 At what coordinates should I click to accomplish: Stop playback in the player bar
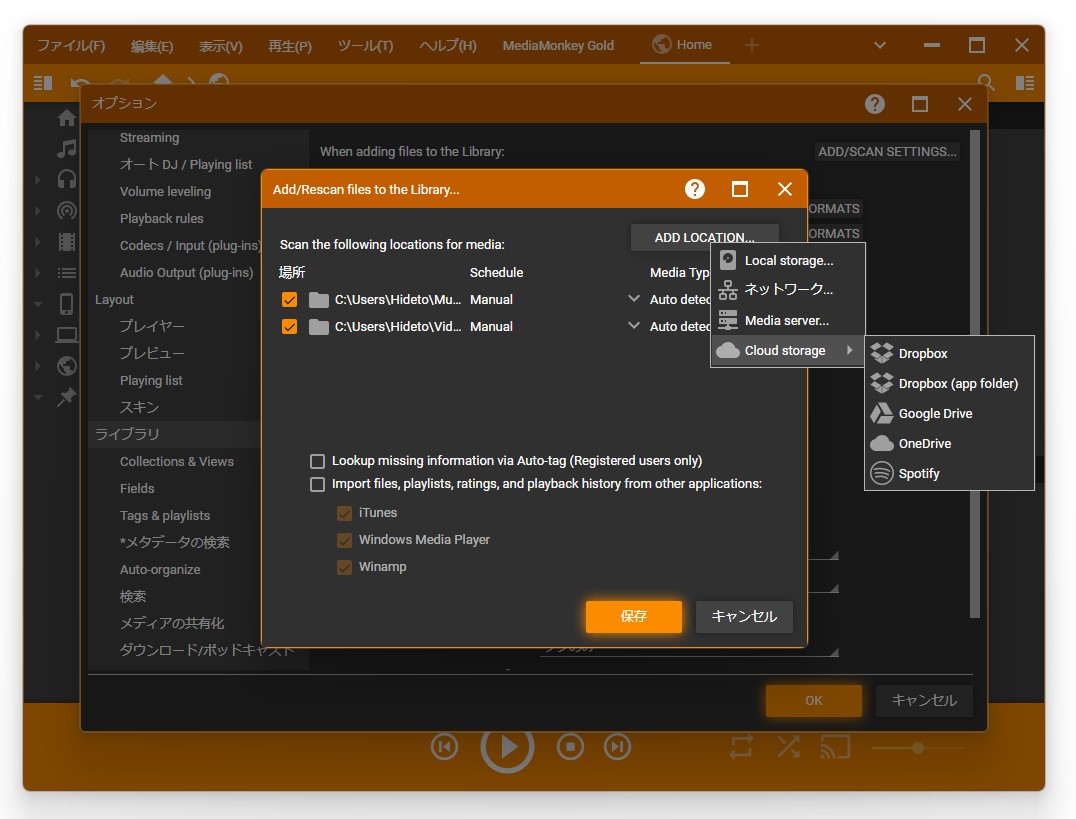pos(570,746)
